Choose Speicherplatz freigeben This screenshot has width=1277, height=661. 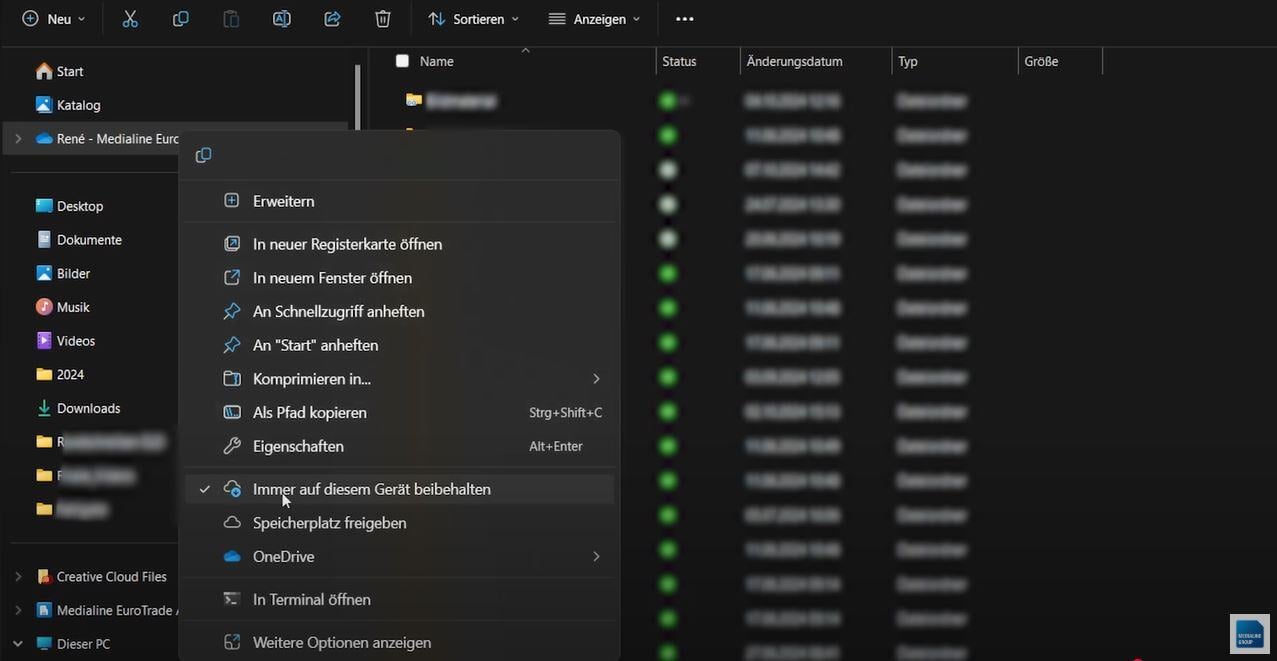[x=400, y=523]
